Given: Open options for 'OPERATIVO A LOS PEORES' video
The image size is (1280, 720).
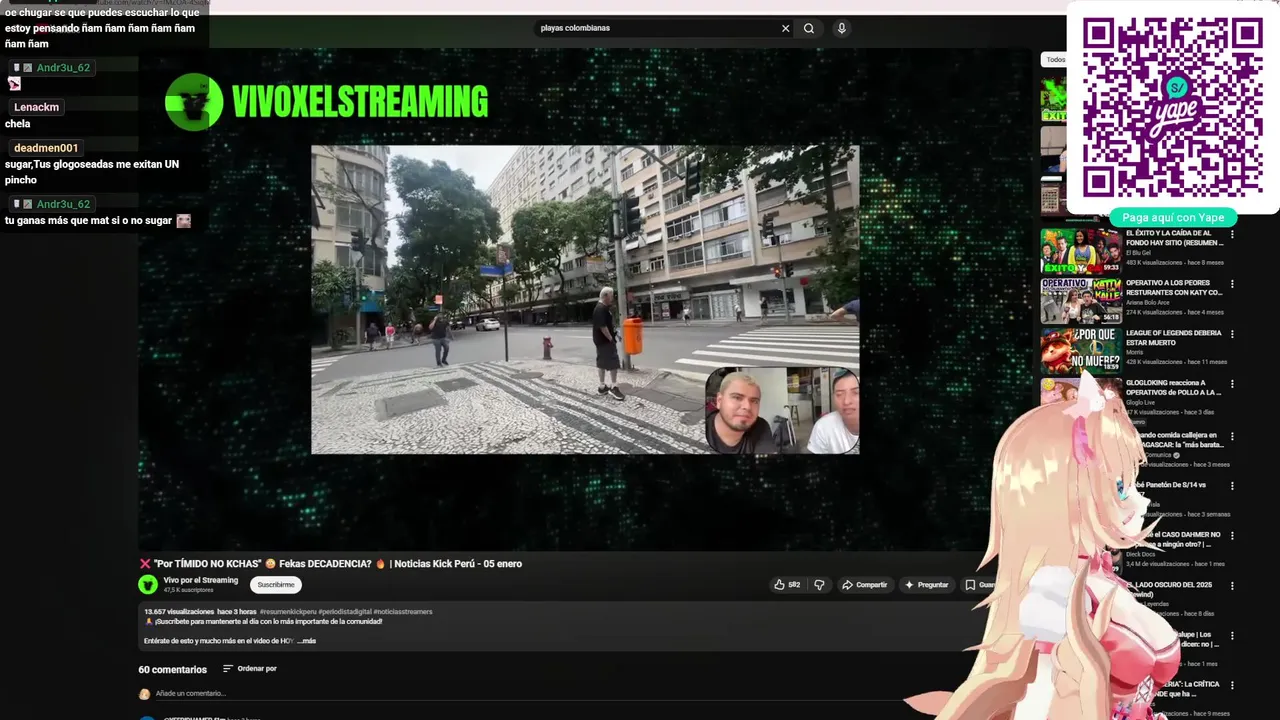Looking at the screenshot, I should click(1232, 284).
